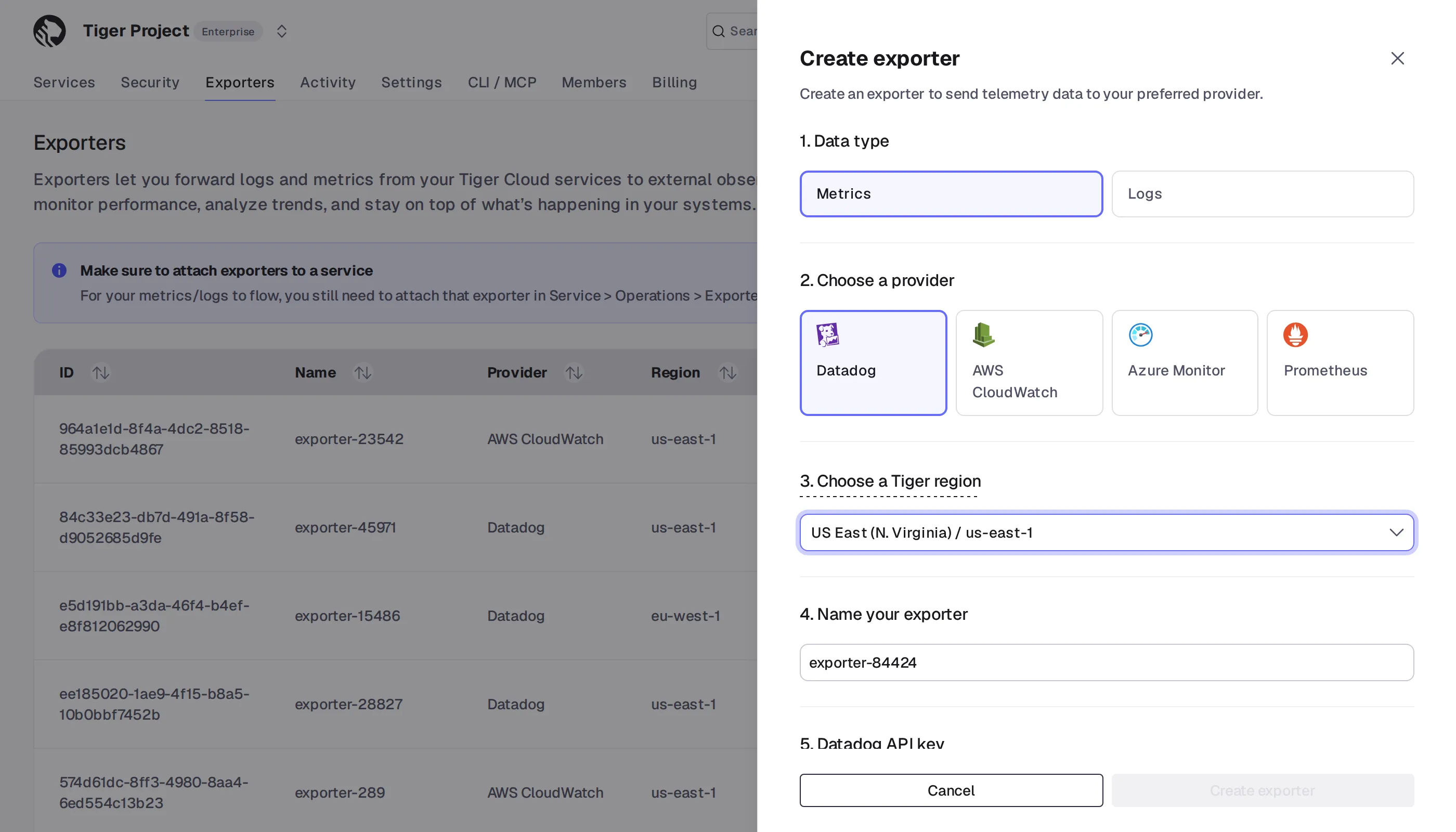Click the Tiger logo icon
1456x832 pixels.
coord(49,31)
